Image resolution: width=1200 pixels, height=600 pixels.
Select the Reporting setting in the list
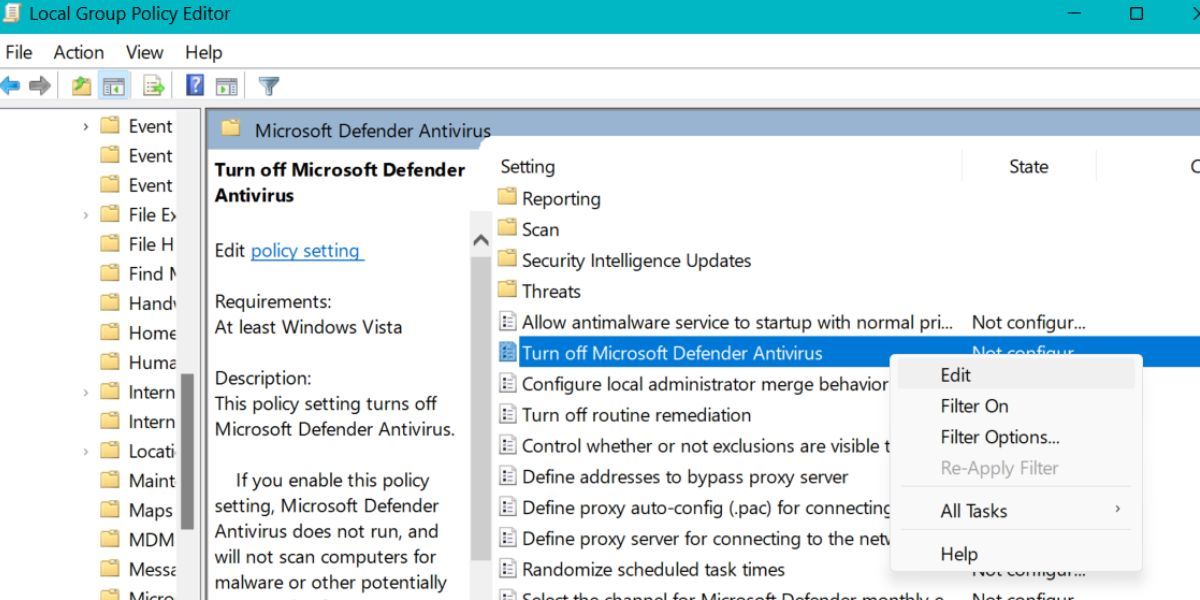point(562,198)
